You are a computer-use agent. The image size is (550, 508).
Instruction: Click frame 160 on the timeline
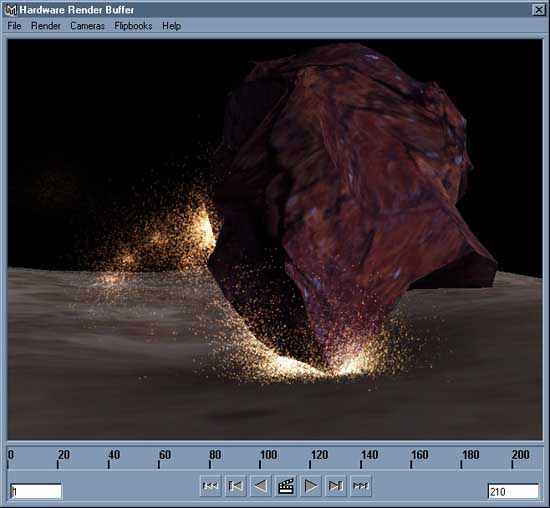(x=411, y=464)
